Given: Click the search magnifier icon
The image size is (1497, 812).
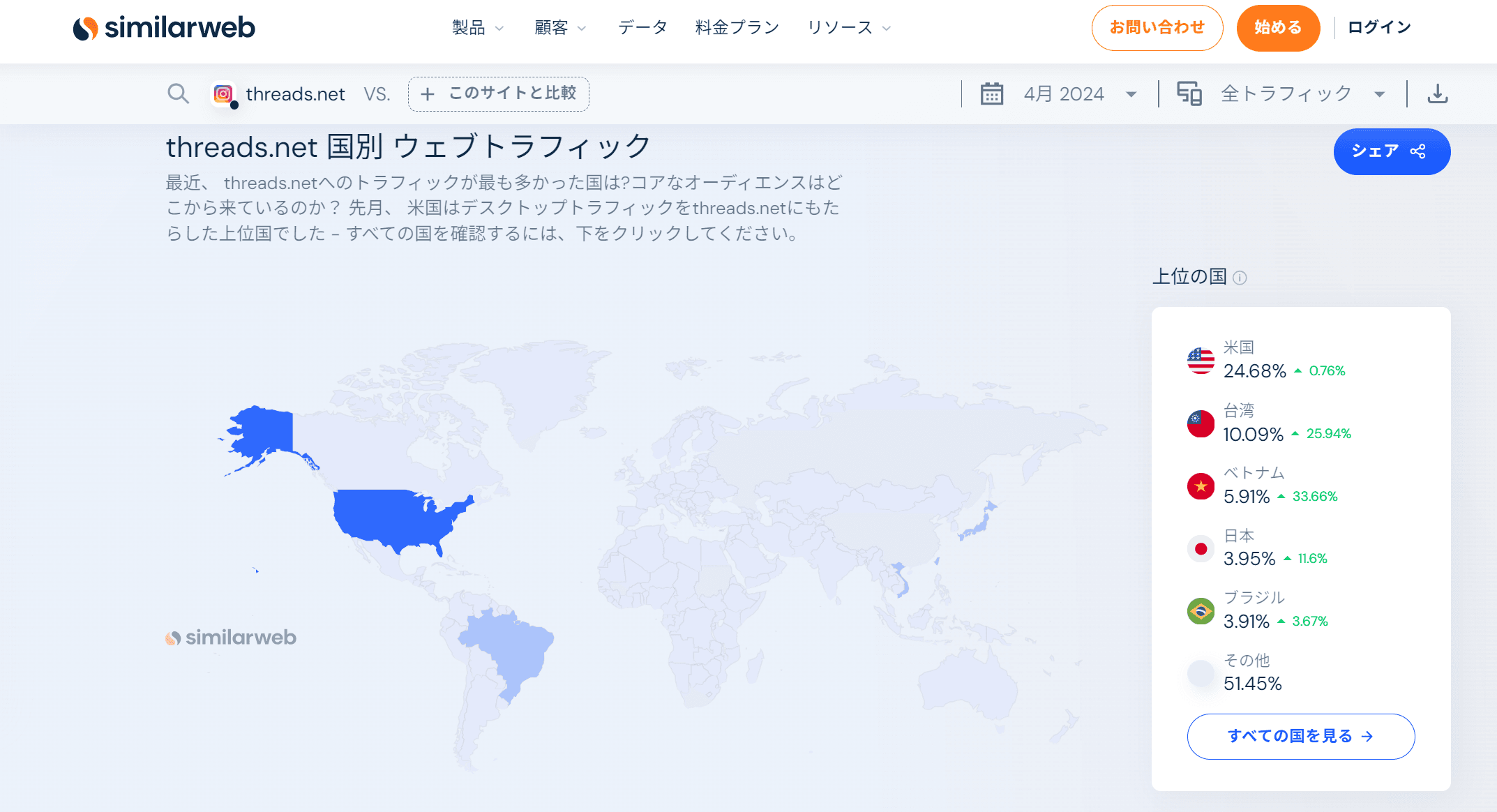Looking at the screenshot, I should 179,93.
